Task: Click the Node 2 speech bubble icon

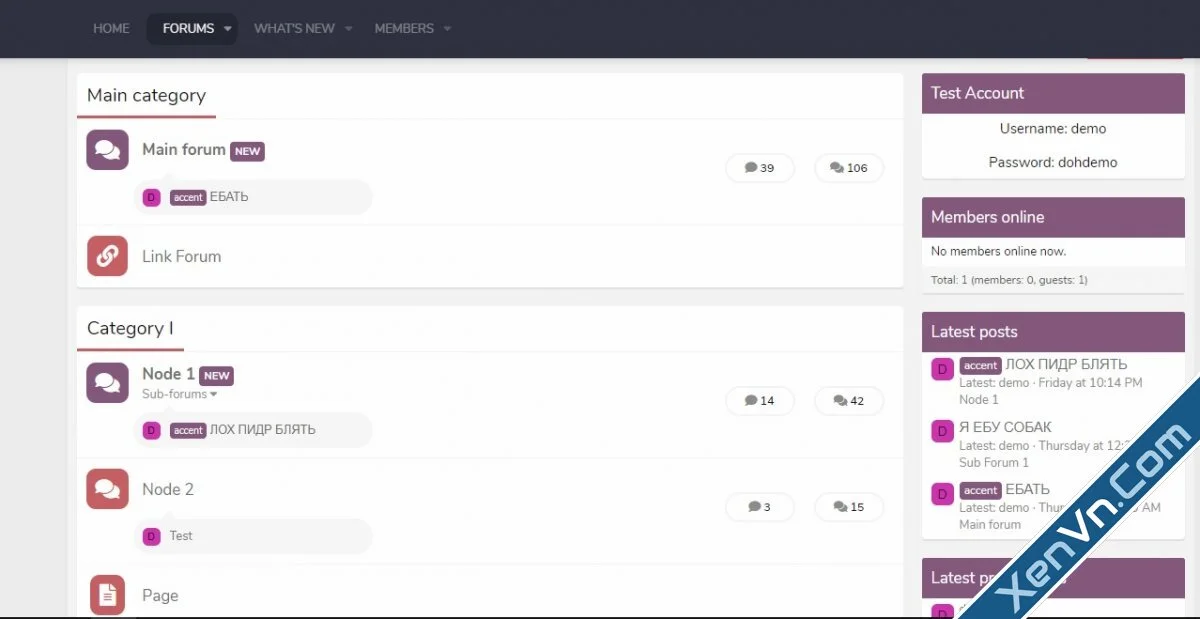Action: tap(107, 489)
